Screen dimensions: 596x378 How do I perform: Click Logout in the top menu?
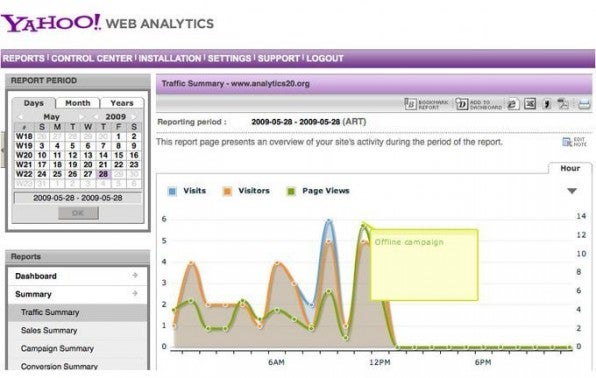pos(325,59)
